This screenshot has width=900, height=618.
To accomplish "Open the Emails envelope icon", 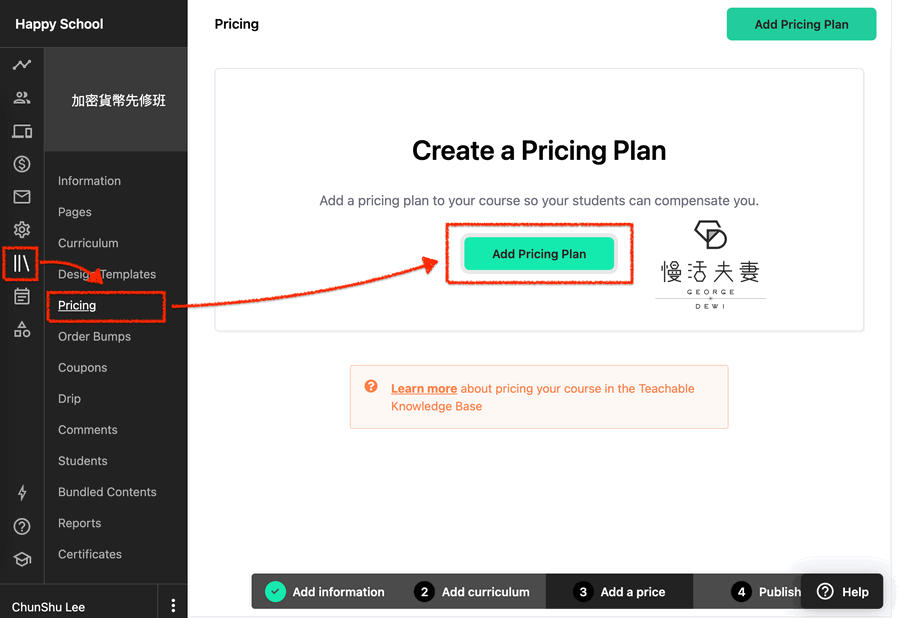I will [x=22, y=197].
